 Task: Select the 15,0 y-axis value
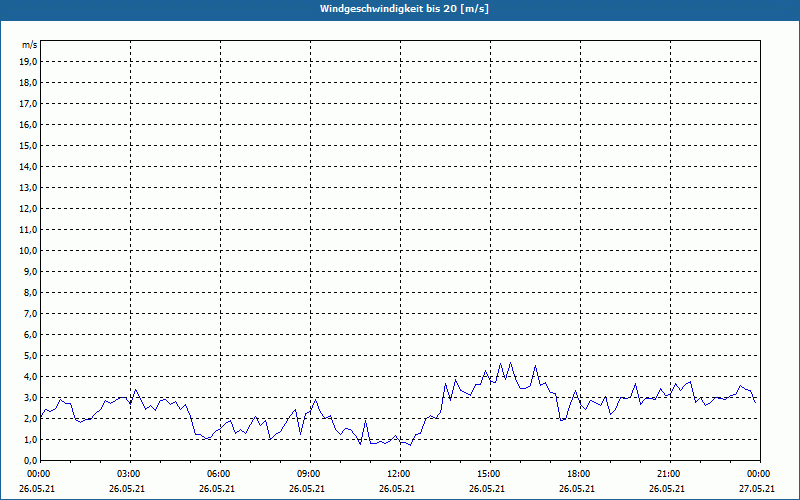click(29, 145)
